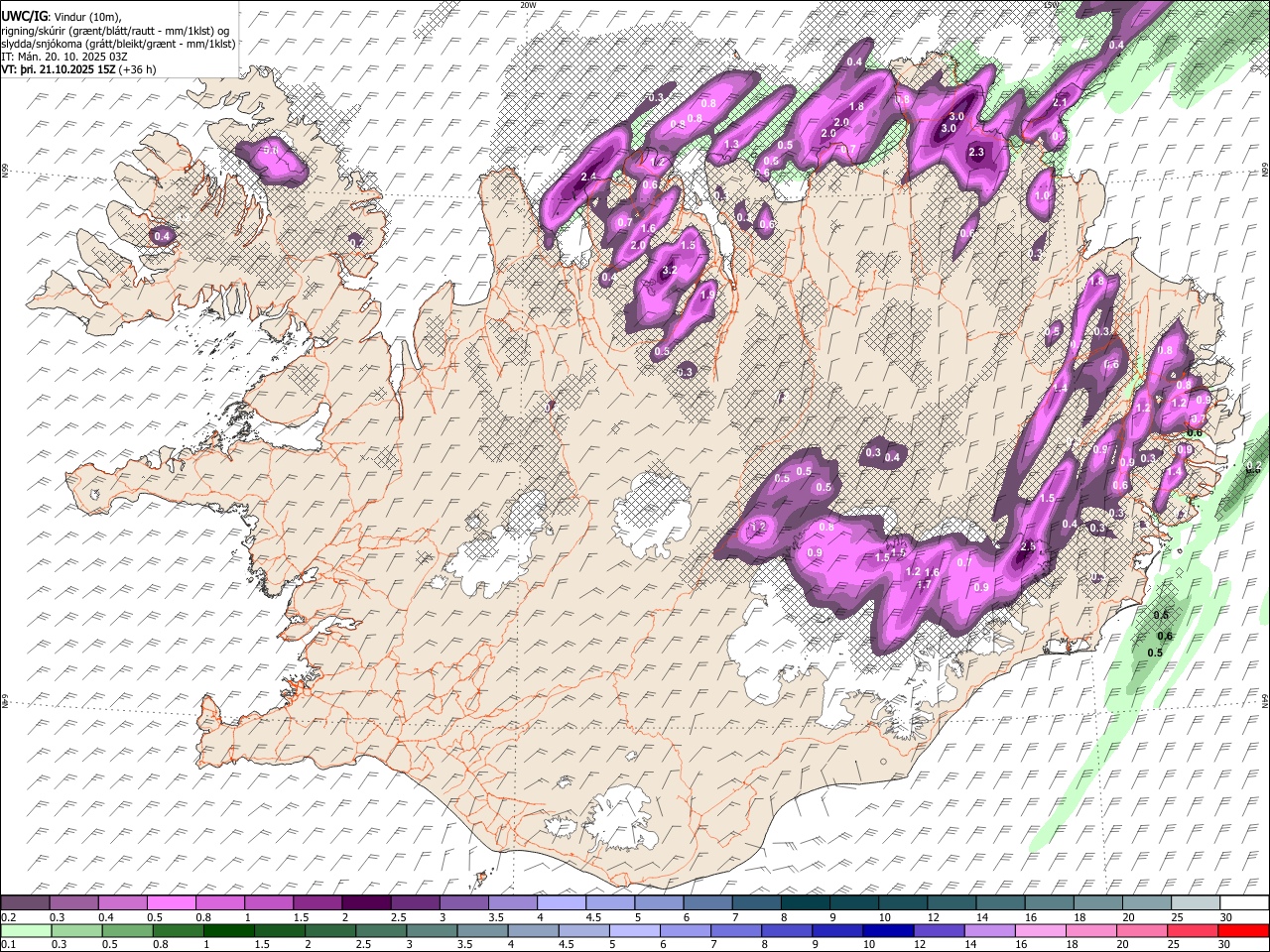The height and width of the screenshot is (952, 1270).
Task: Click the "15W" longitude label at the top
Action: click(x=1051, y=5)
